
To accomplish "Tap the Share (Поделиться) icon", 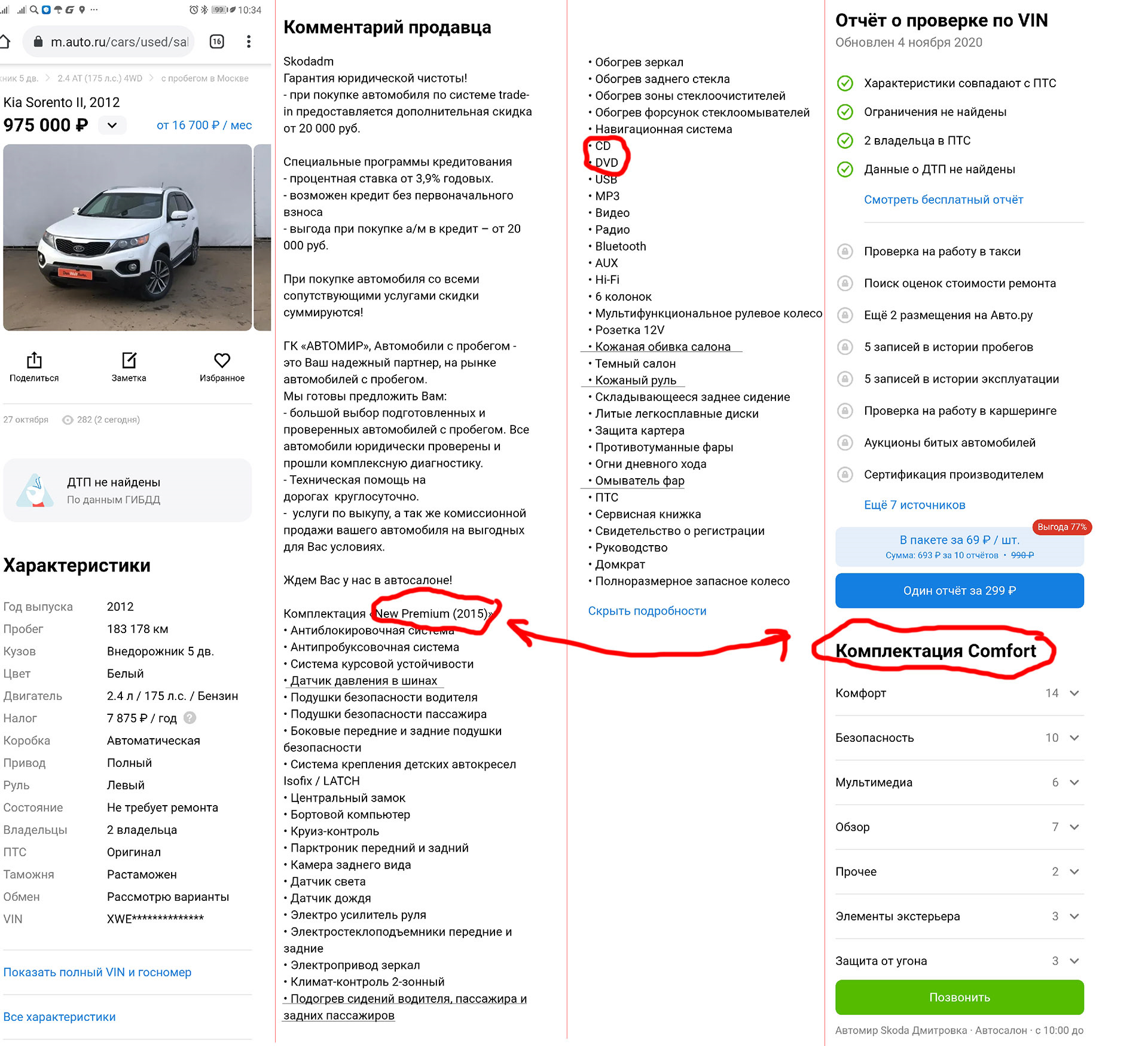I will click(34, 360).
